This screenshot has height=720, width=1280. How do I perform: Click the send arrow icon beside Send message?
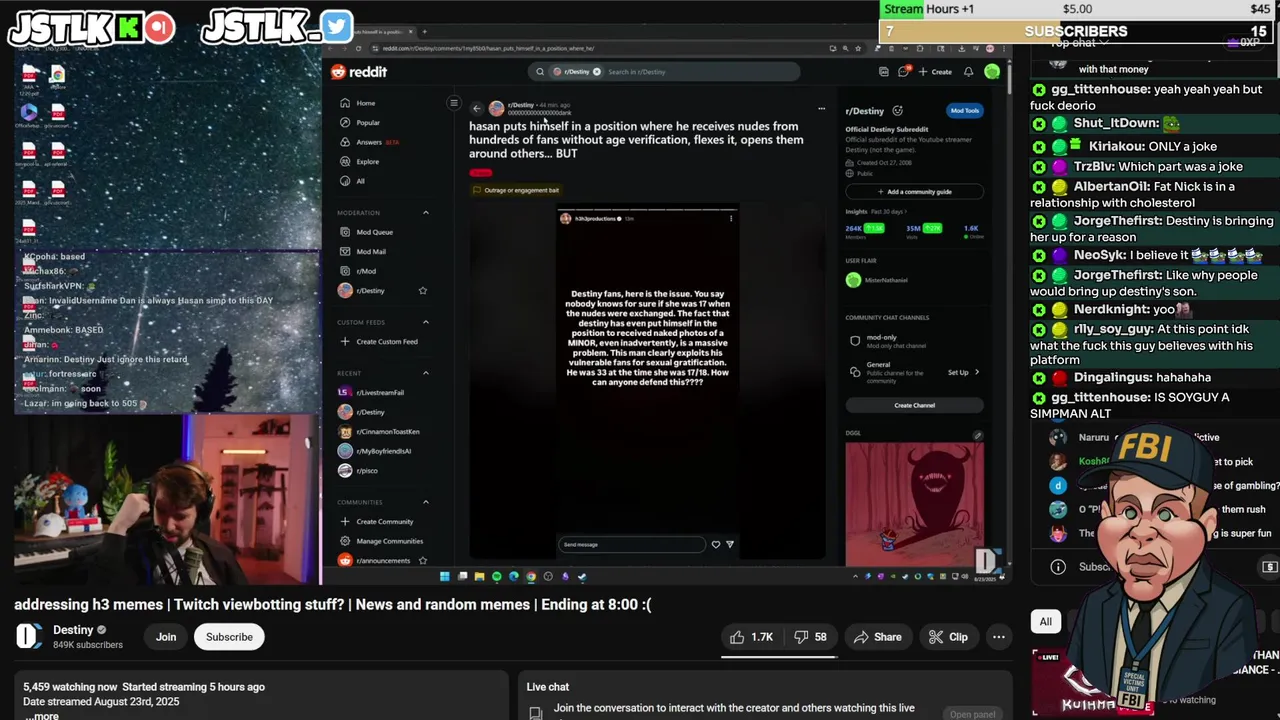tap(730, 544)
